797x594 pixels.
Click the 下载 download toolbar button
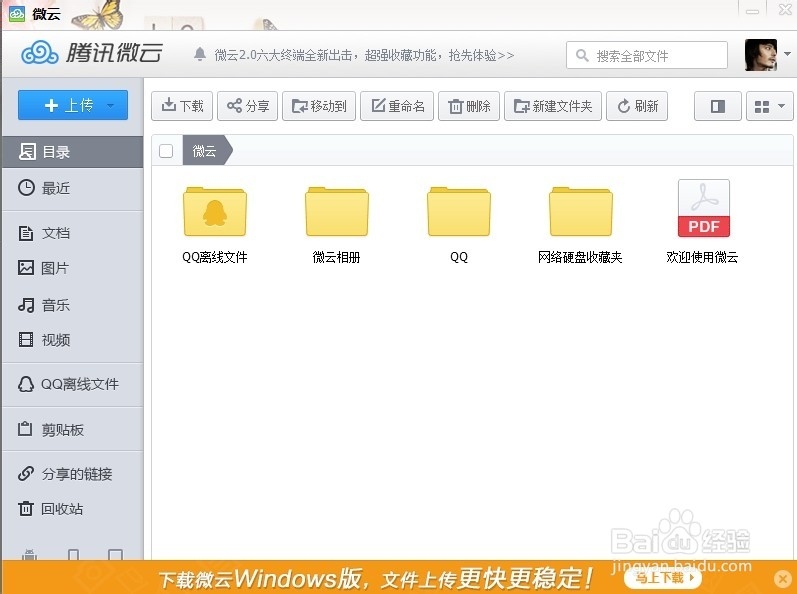click(182, 106)
